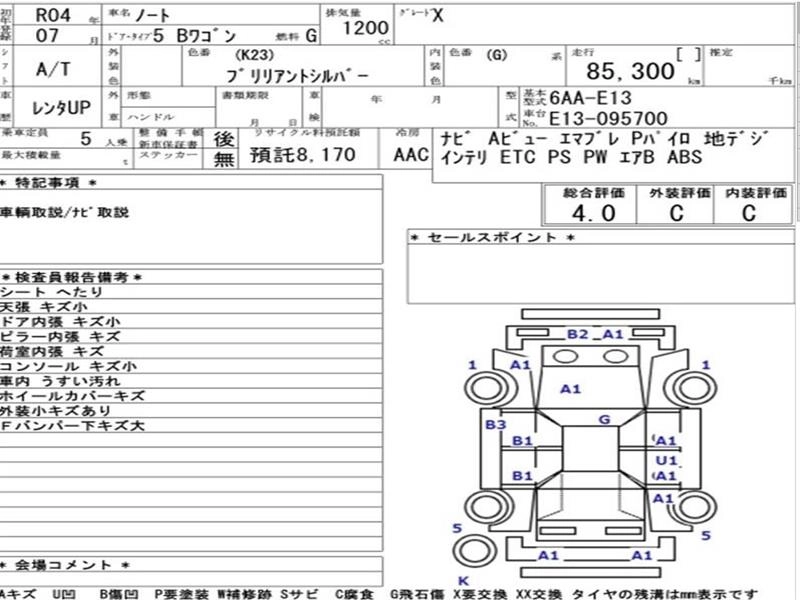The image size is (800, 600).
Task: Click the remark Fバンパー下キズ大
Action: coord(72,426)
